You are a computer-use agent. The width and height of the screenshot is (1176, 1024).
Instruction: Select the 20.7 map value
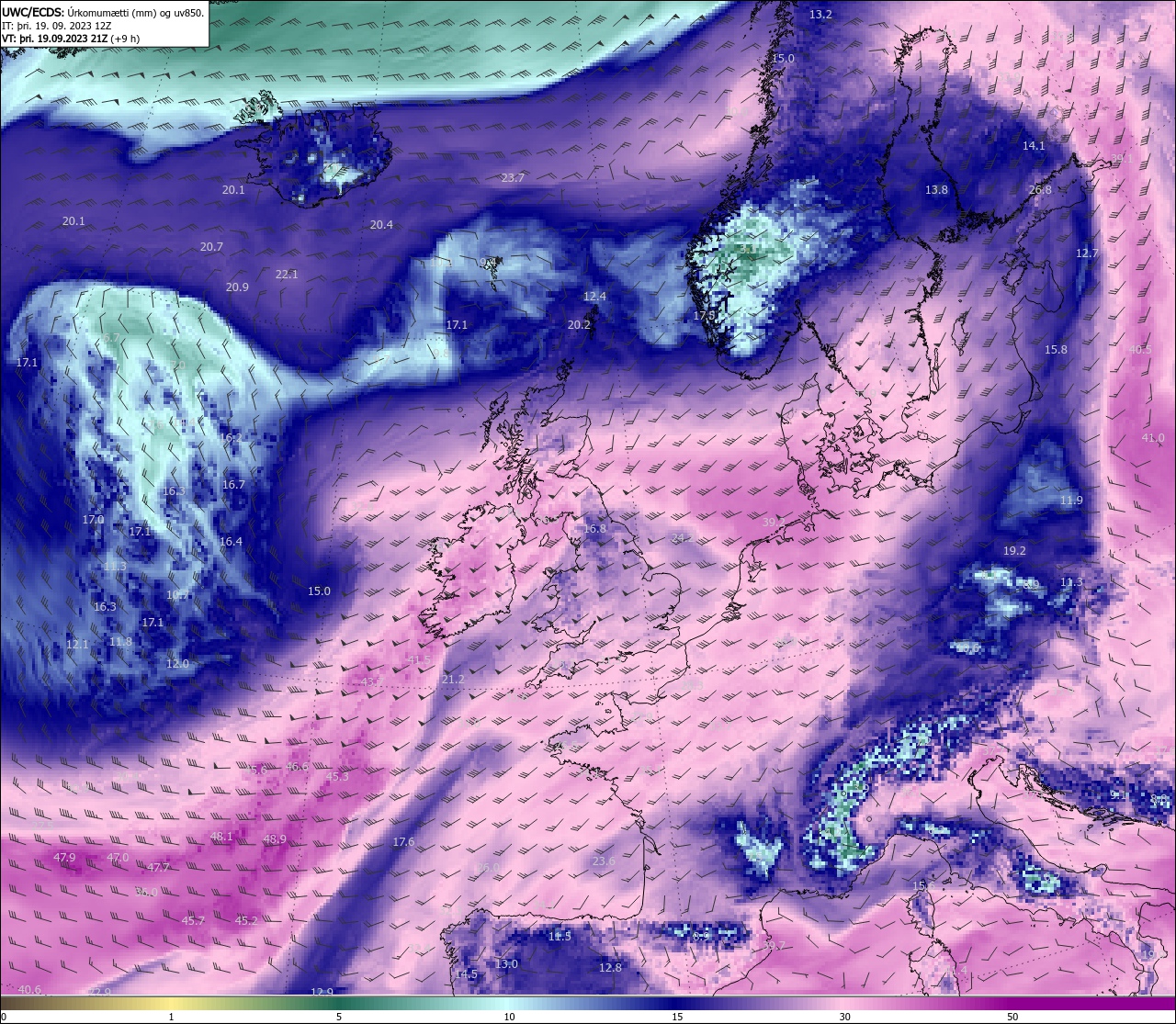[x=211, y=247]
